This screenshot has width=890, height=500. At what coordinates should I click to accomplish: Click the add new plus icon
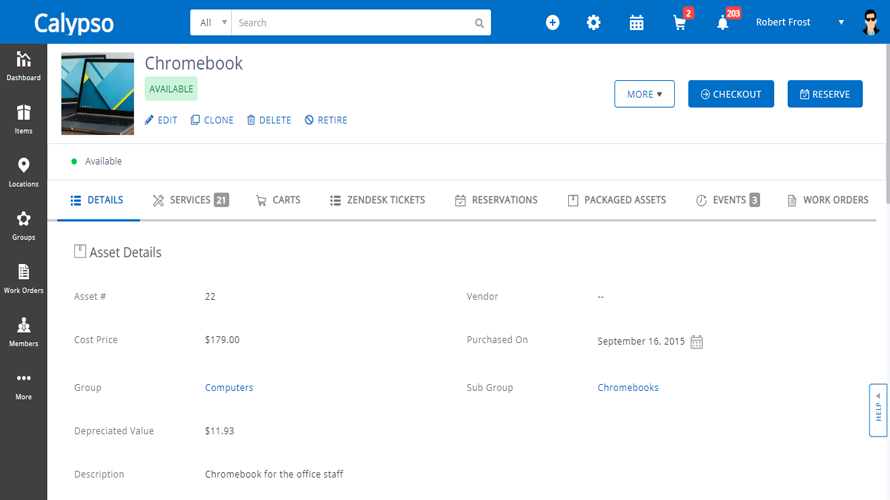tap(553, 22)
